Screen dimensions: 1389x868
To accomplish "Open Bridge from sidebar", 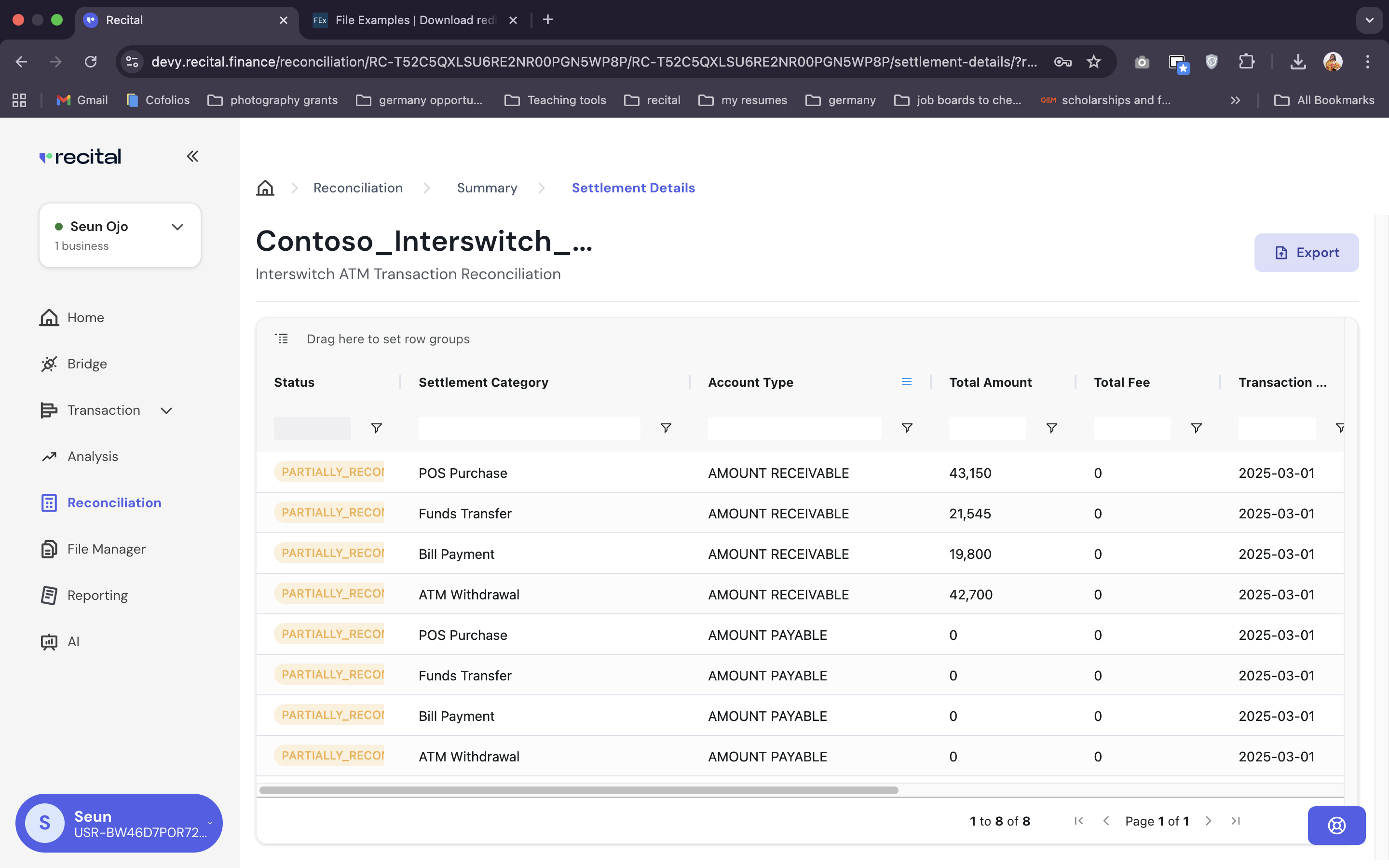I will coord(87,364).
